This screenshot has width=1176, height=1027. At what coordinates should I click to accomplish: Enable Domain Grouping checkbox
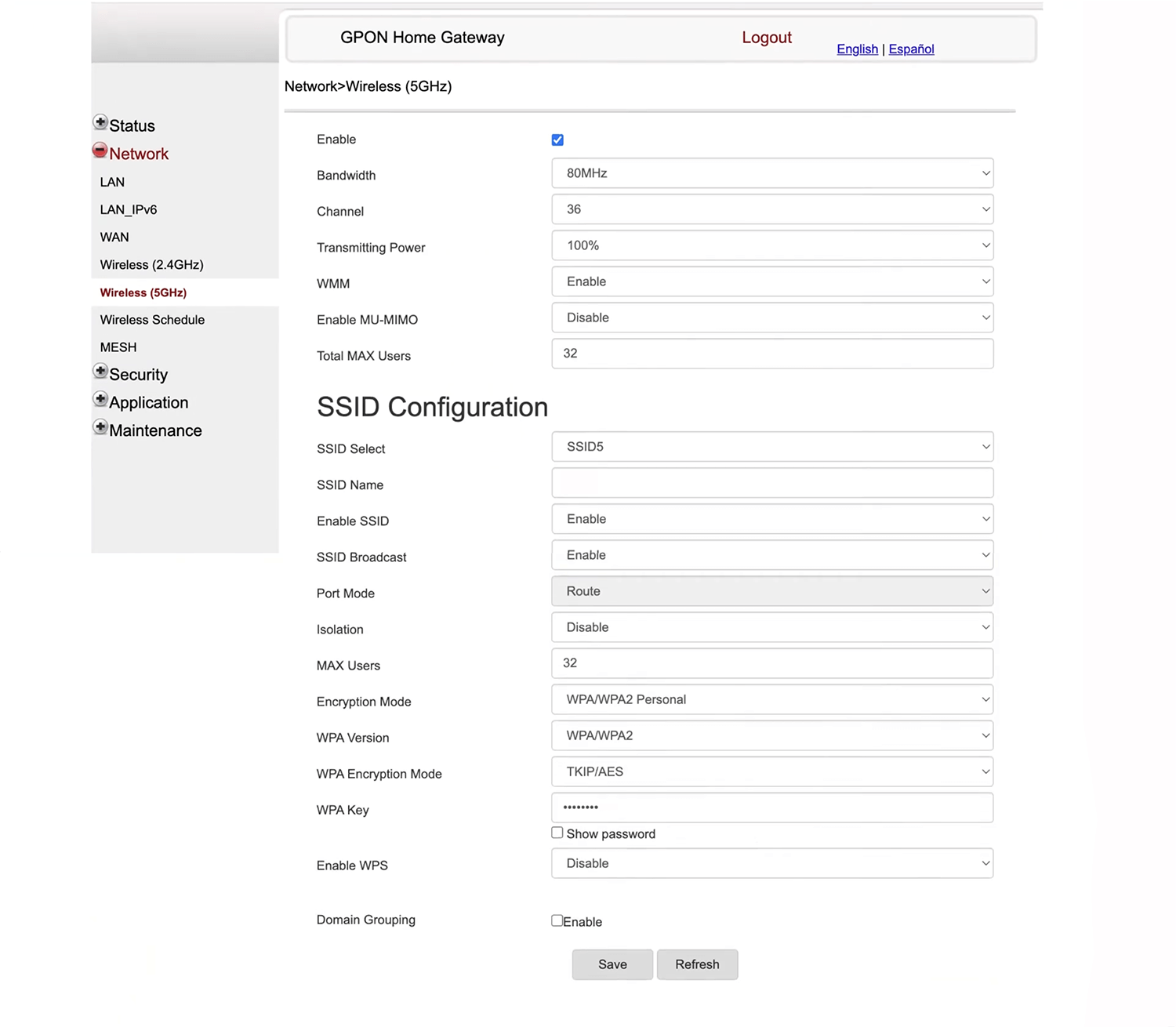coord(557,920)
